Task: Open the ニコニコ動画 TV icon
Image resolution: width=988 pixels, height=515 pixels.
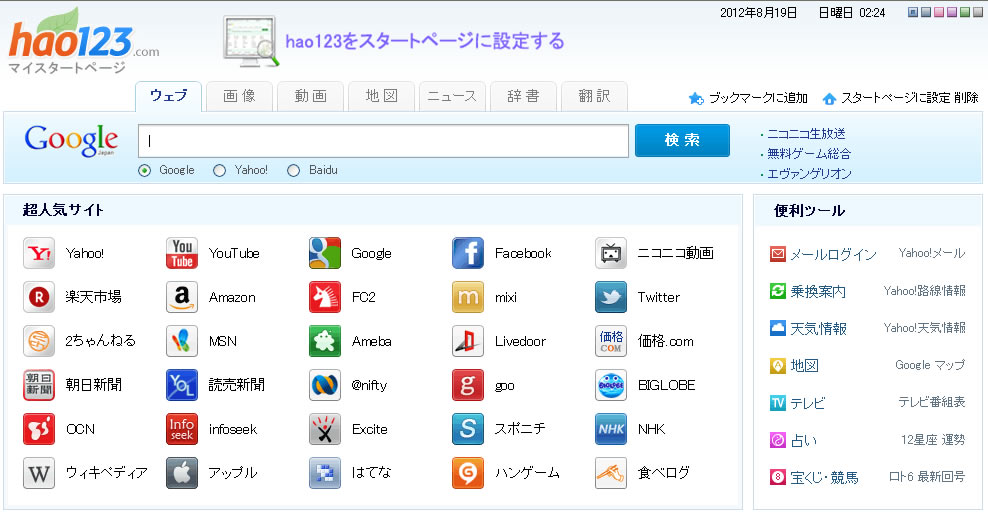Action: (x=611, y=253)
